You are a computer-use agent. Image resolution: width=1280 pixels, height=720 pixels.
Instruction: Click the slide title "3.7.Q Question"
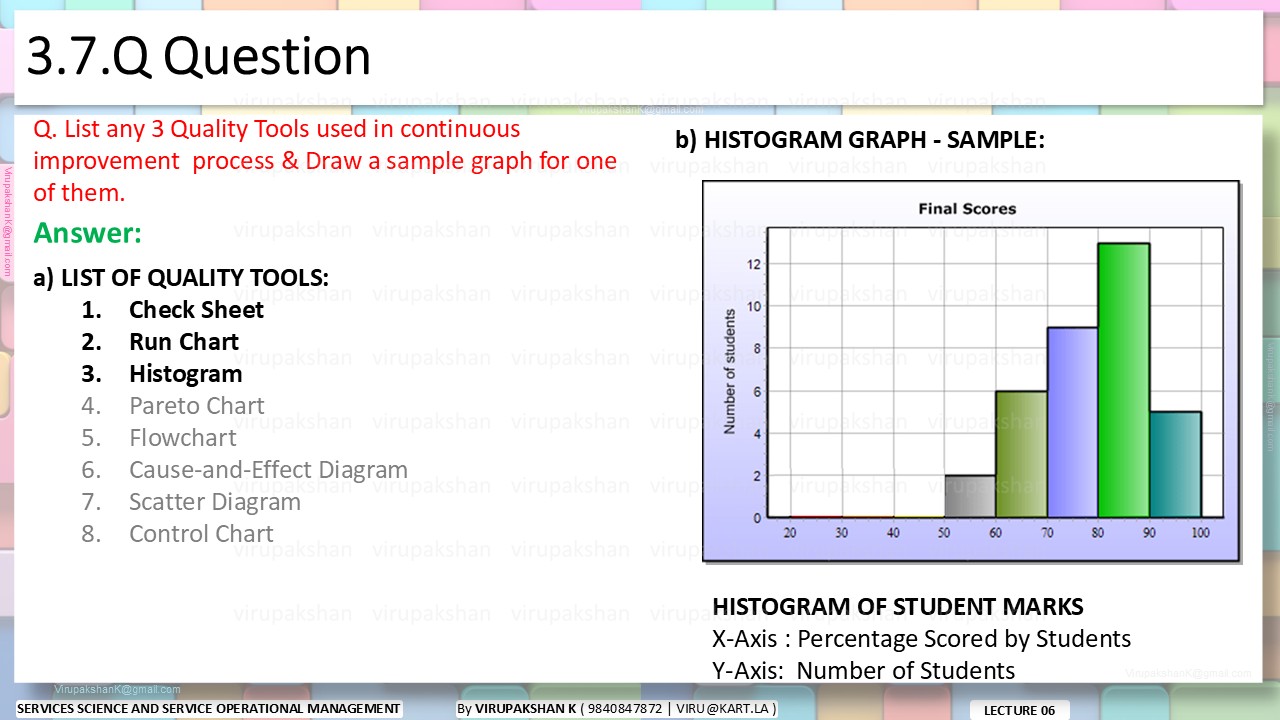[x=198, y=56]
